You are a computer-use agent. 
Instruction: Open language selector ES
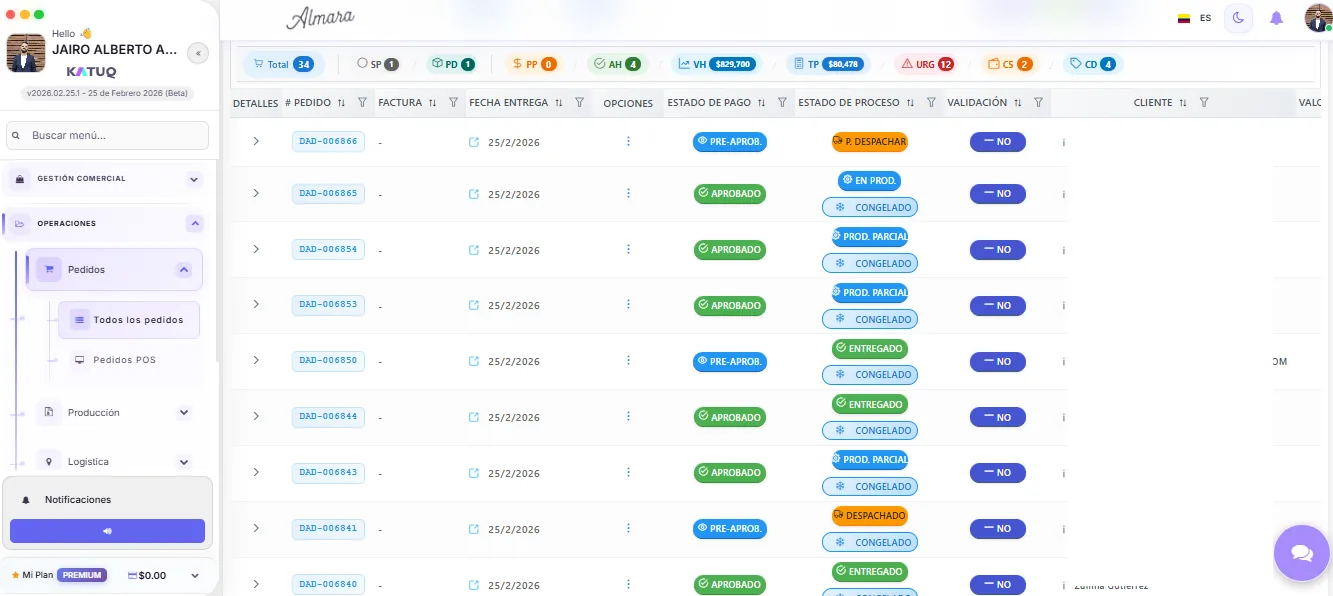click(x=1194, y=18)
